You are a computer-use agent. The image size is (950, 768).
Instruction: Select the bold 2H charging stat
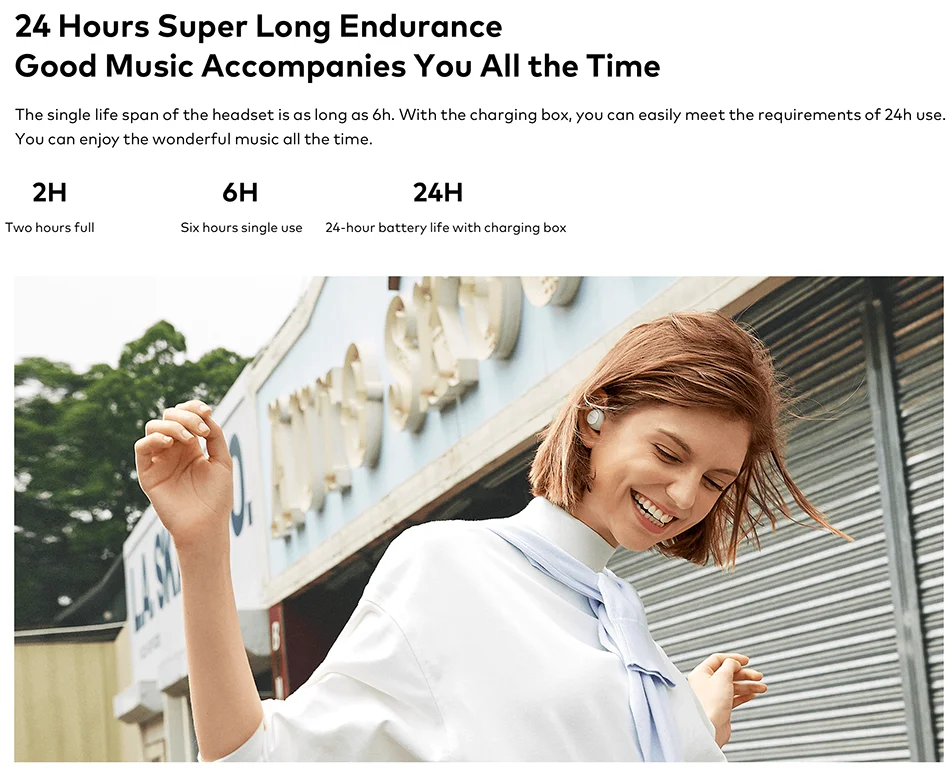pos(49,193)
